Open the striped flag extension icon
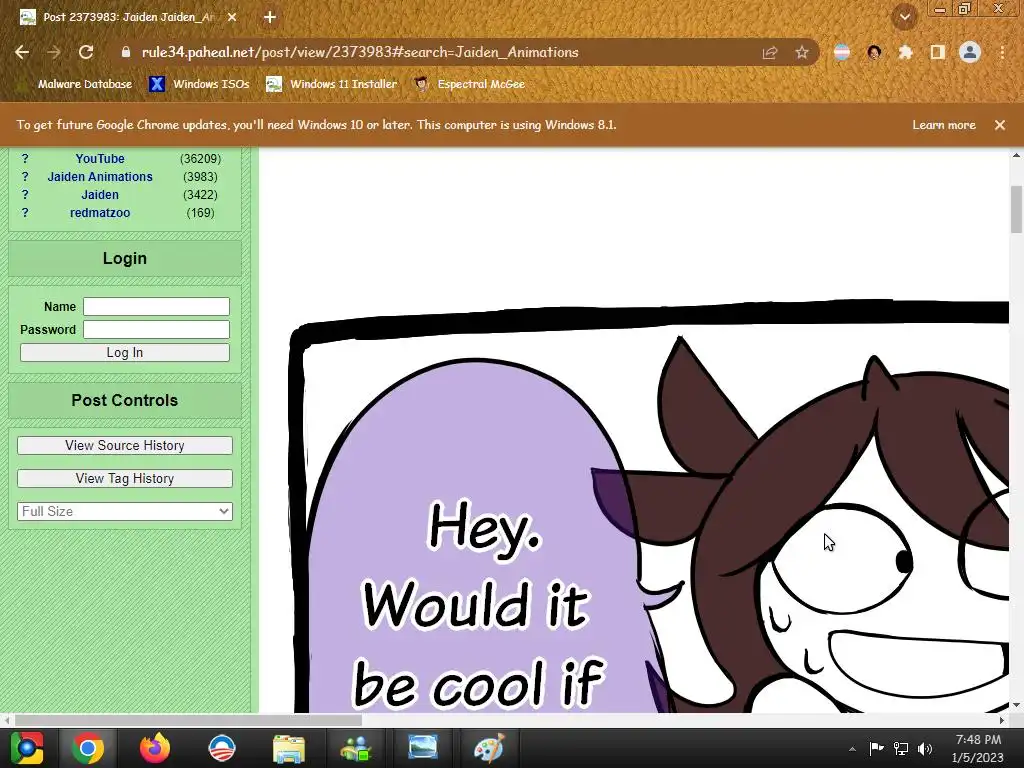 coord(842,52)
